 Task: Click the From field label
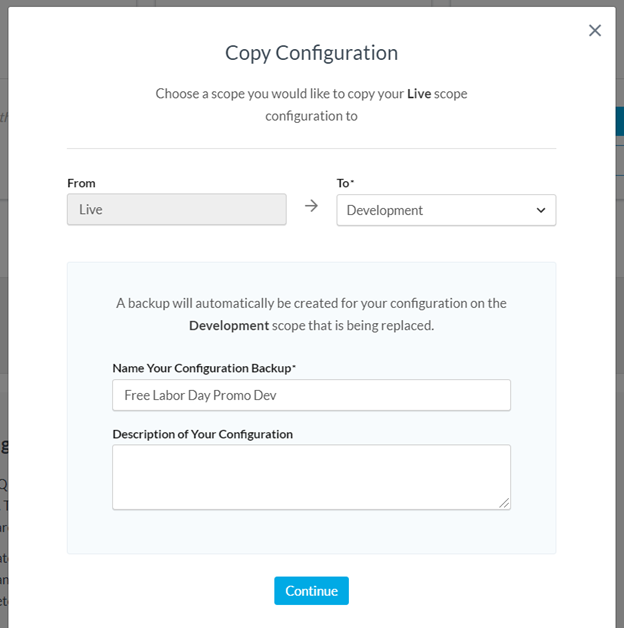pos(81,183)
